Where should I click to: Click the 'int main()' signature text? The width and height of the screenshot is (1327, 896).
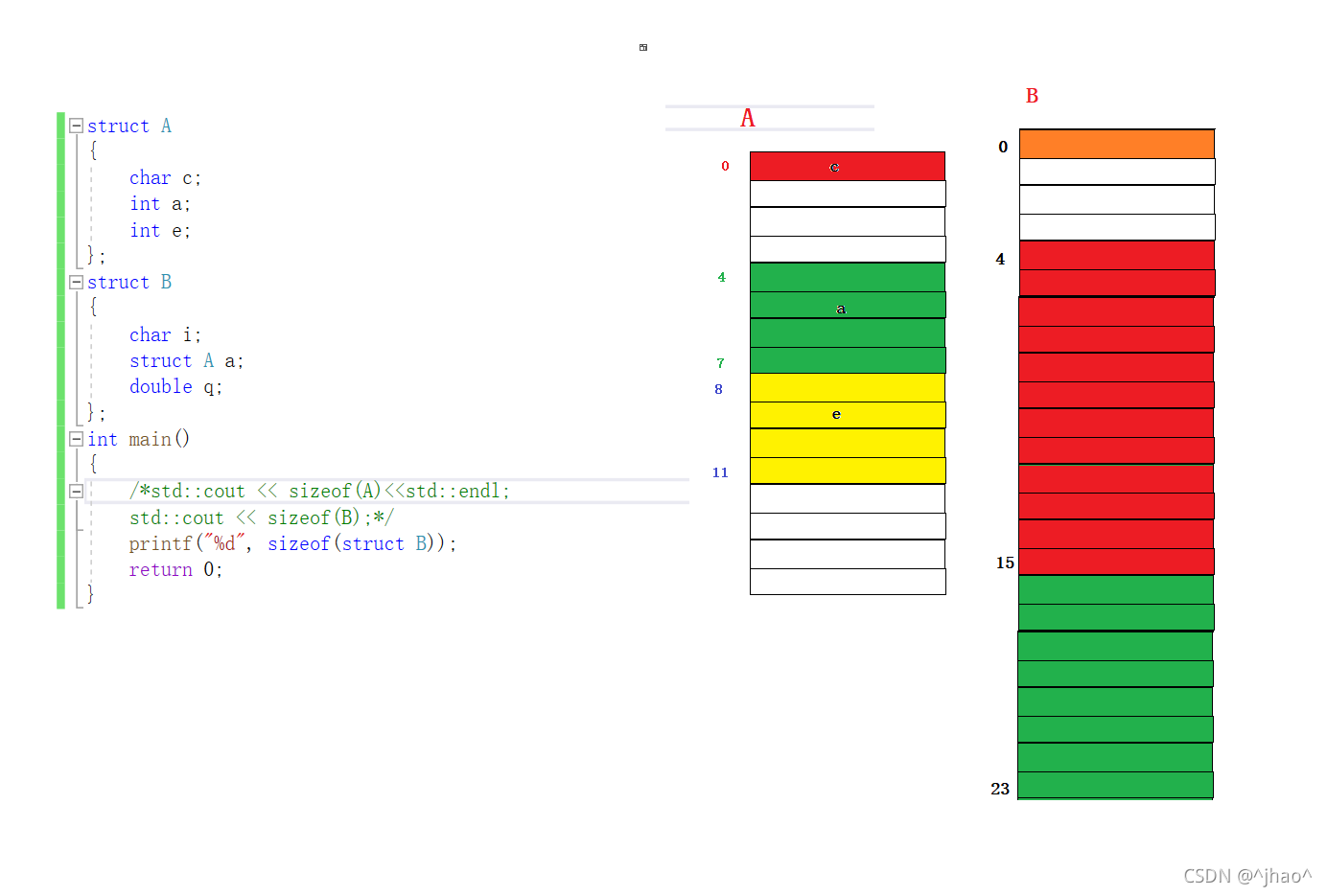[139, 439]
